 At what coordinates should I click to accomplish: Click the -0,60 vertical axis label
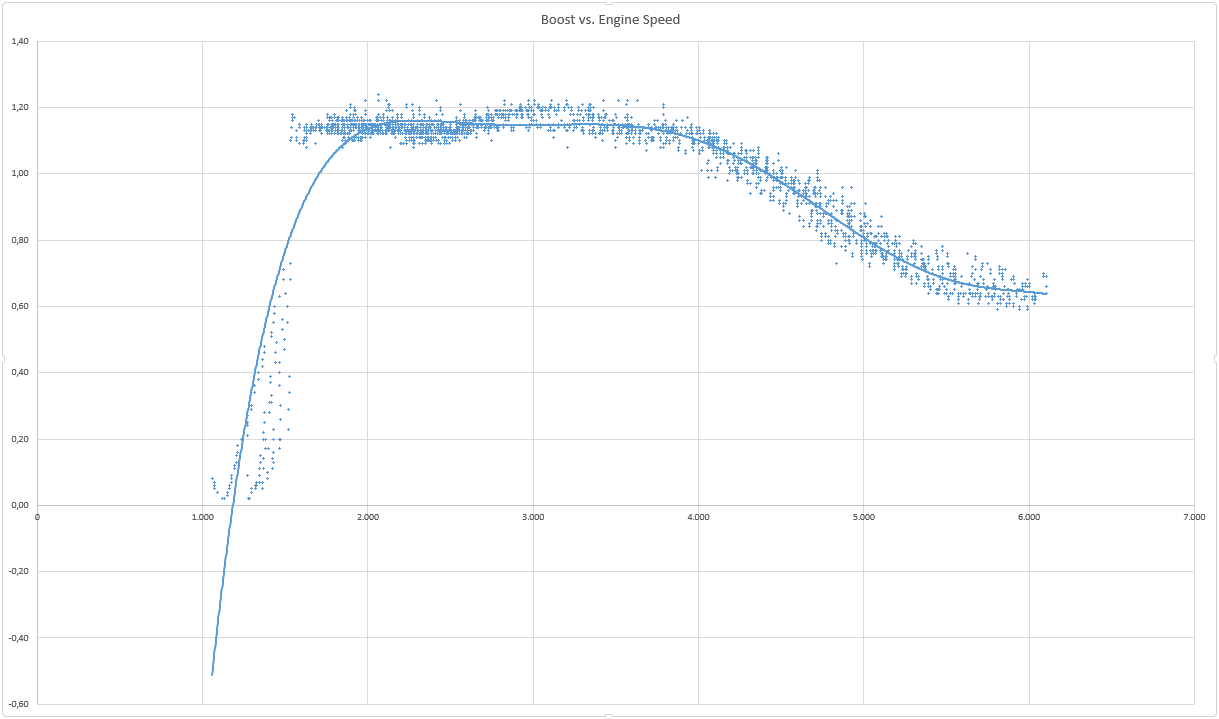[x=18, y=704]
